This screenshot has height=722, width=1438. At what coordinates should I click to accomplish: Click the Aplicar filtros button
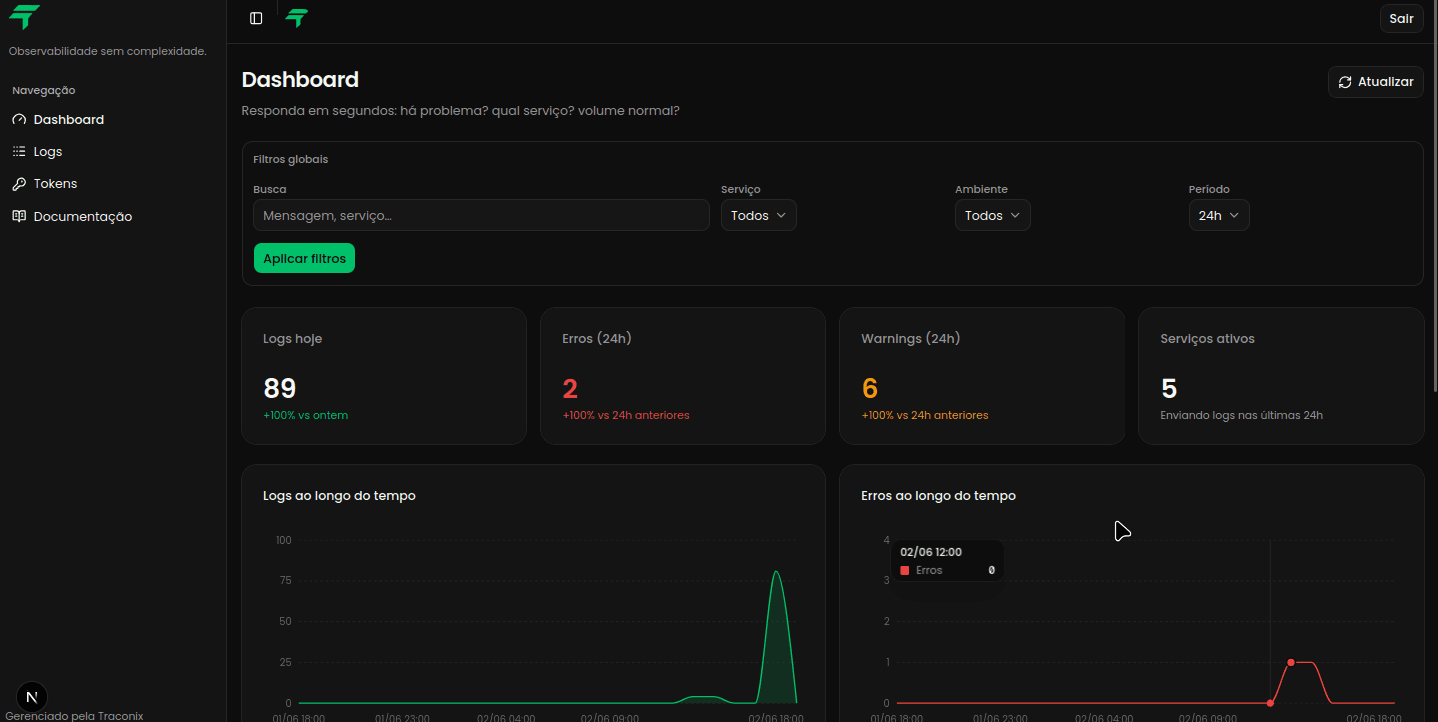(304, 258)
